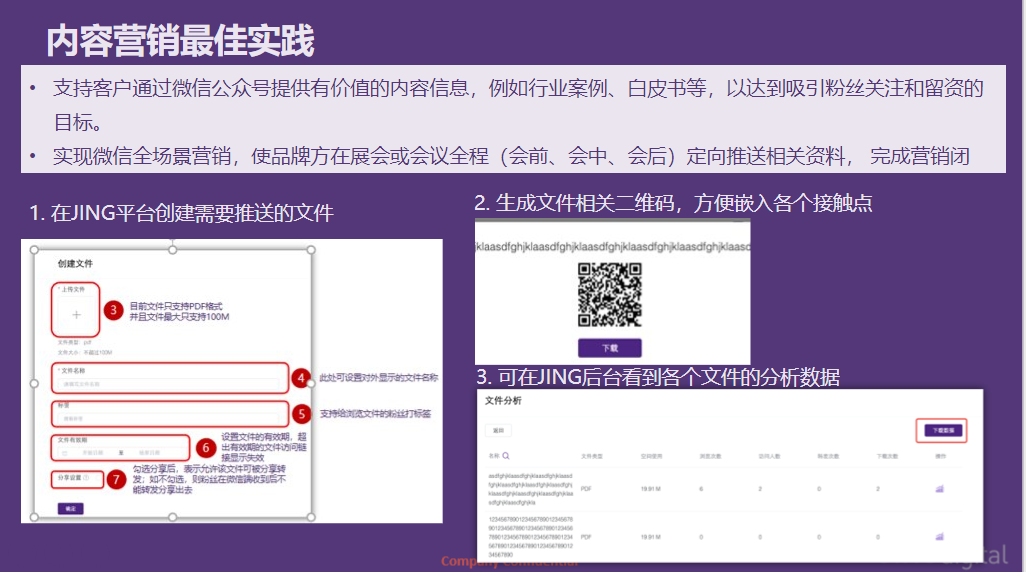This screenshot has height=572, width=1026.
Task: Click the plus icon to upload file
Action: [x=76, y=314]
